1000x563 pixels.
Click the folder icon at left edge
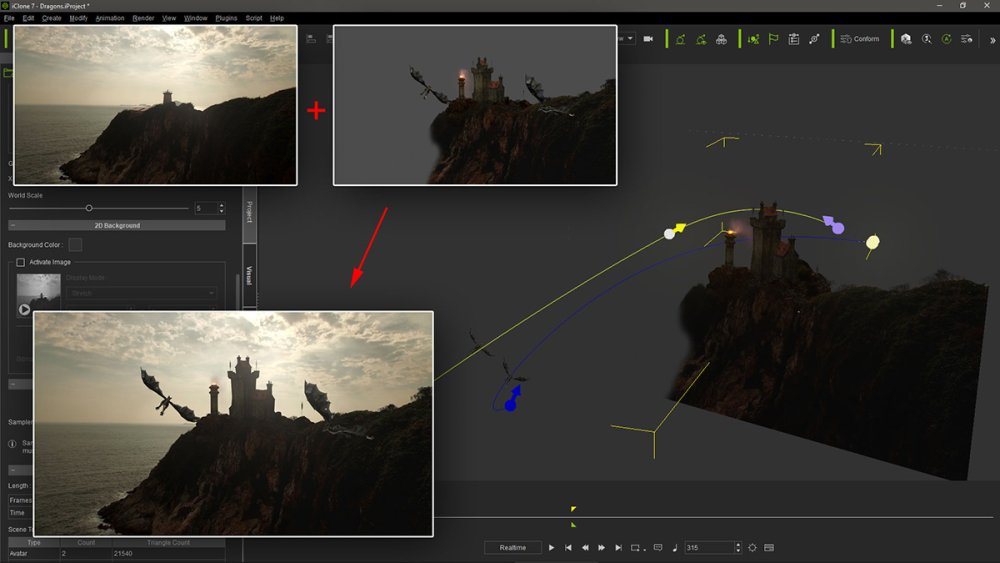[8, 73]
